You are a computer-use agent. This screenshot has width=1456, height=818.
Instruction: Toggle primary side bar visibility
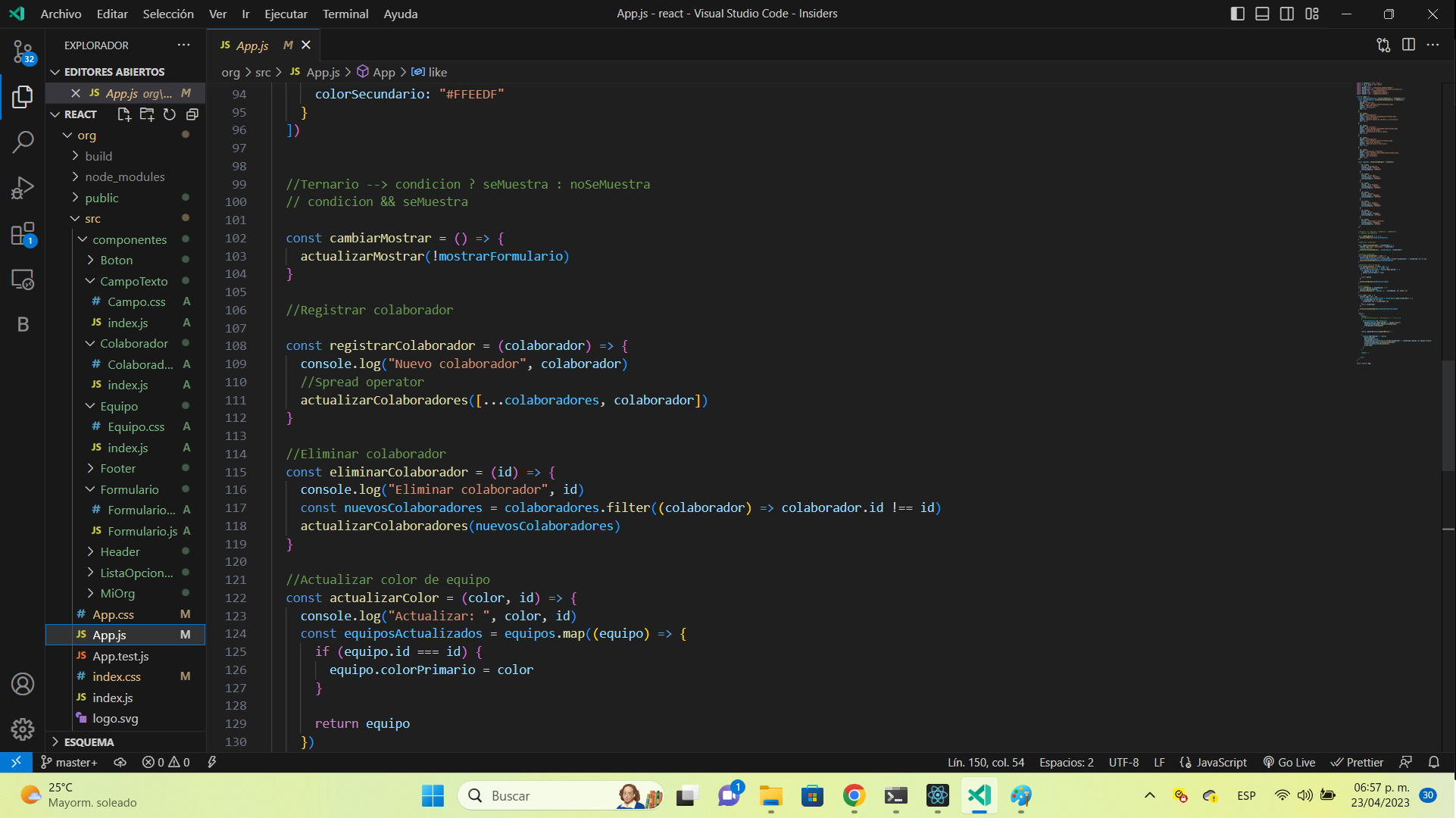pyautogui.click(x=1238, y=14)
